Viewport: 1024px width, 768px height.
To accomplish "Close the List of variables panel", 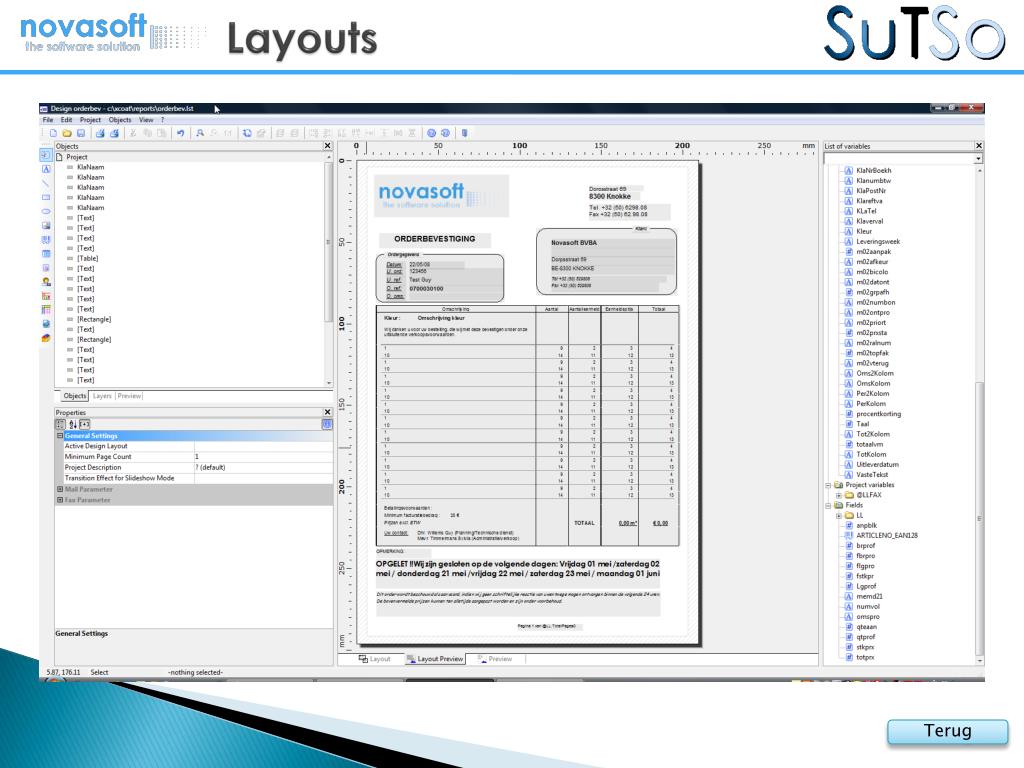I will coord(978,146).
